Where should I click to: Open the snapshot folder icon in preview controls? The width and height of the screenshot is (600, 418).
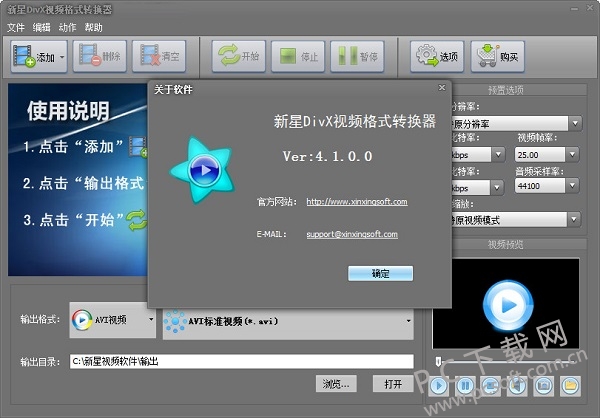coord(570,385)
